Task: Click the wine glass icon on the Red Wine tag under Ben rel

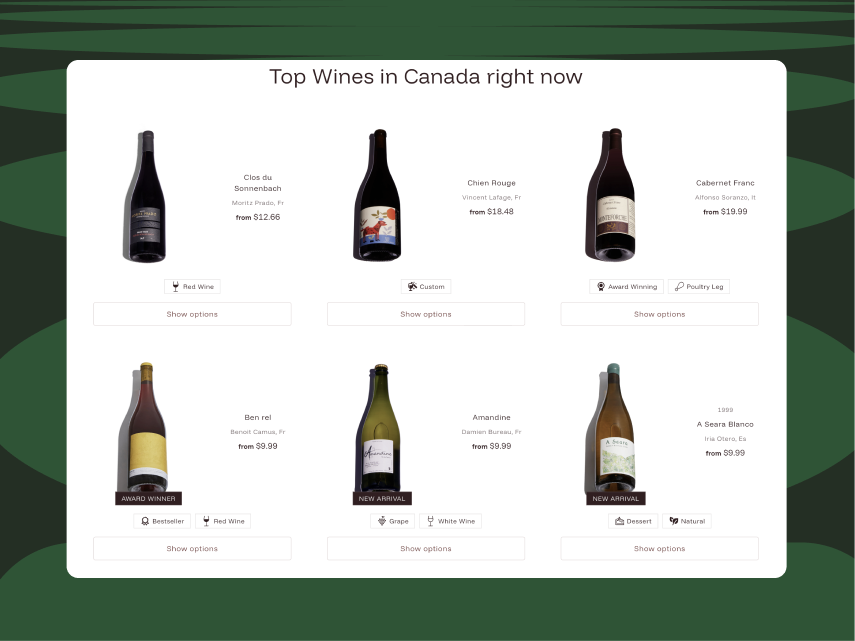Action: click(x=206, y=521)
